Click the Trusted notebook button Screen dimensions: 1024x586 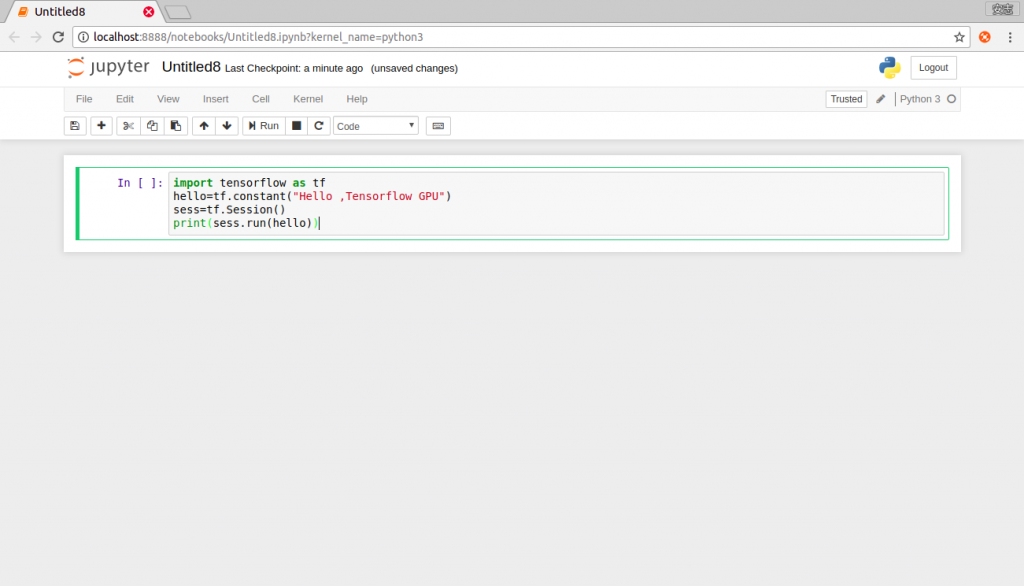846,99
